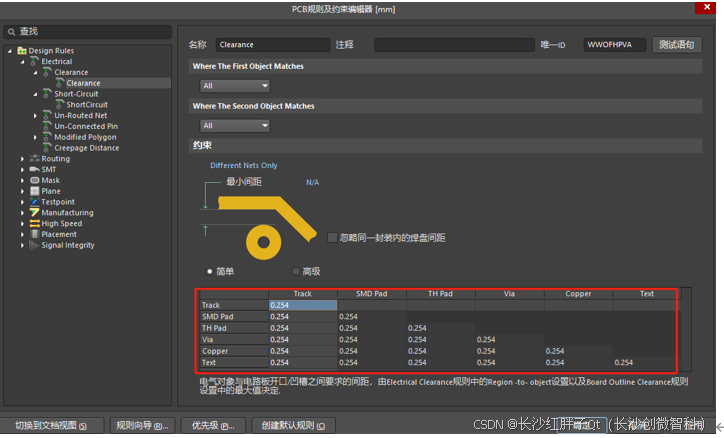Click the 测试语句 button
The image size is (724, 438).
(677, 45)
